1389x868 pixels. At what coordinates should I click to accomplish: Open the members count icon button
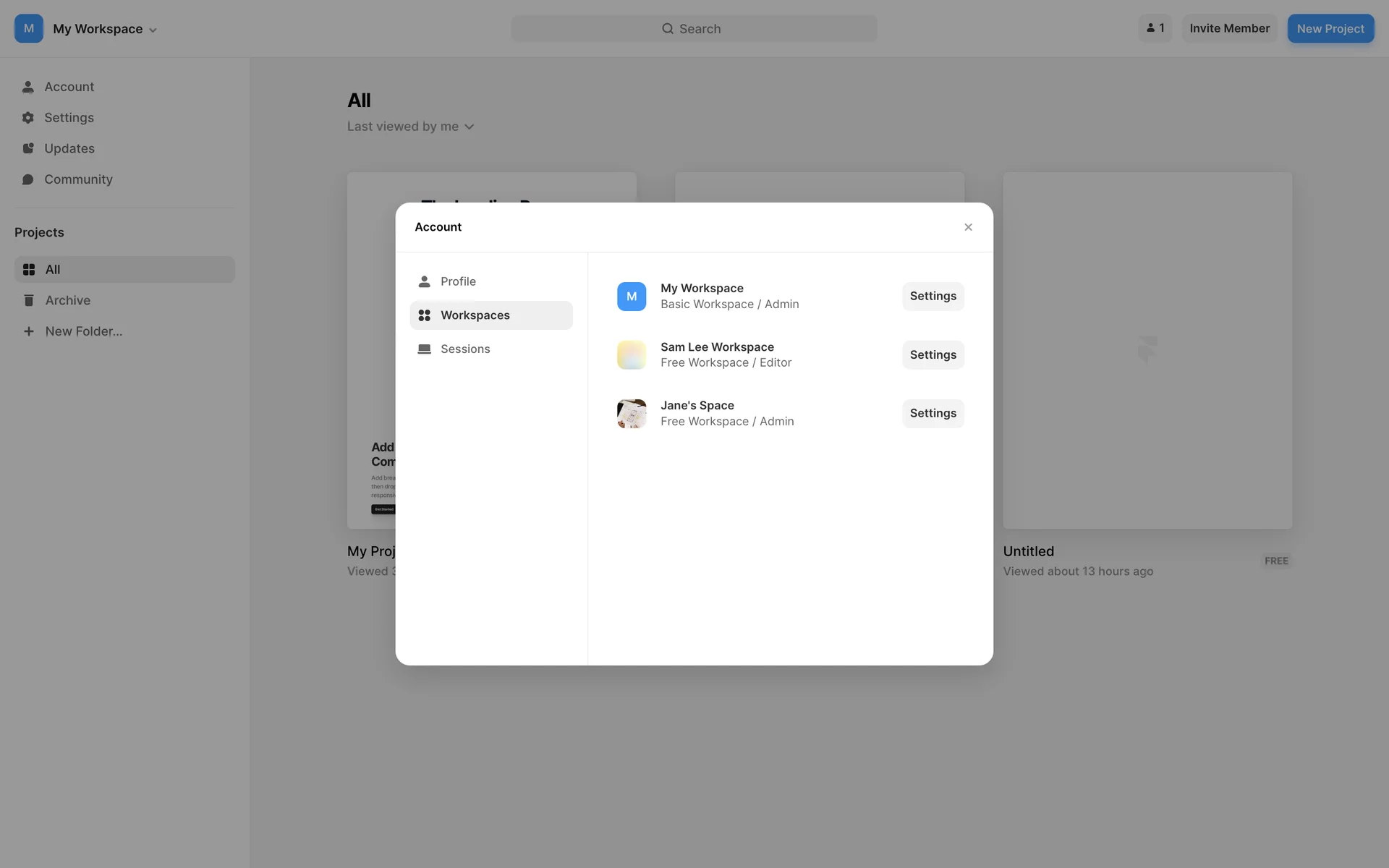tap(1155, 28)
